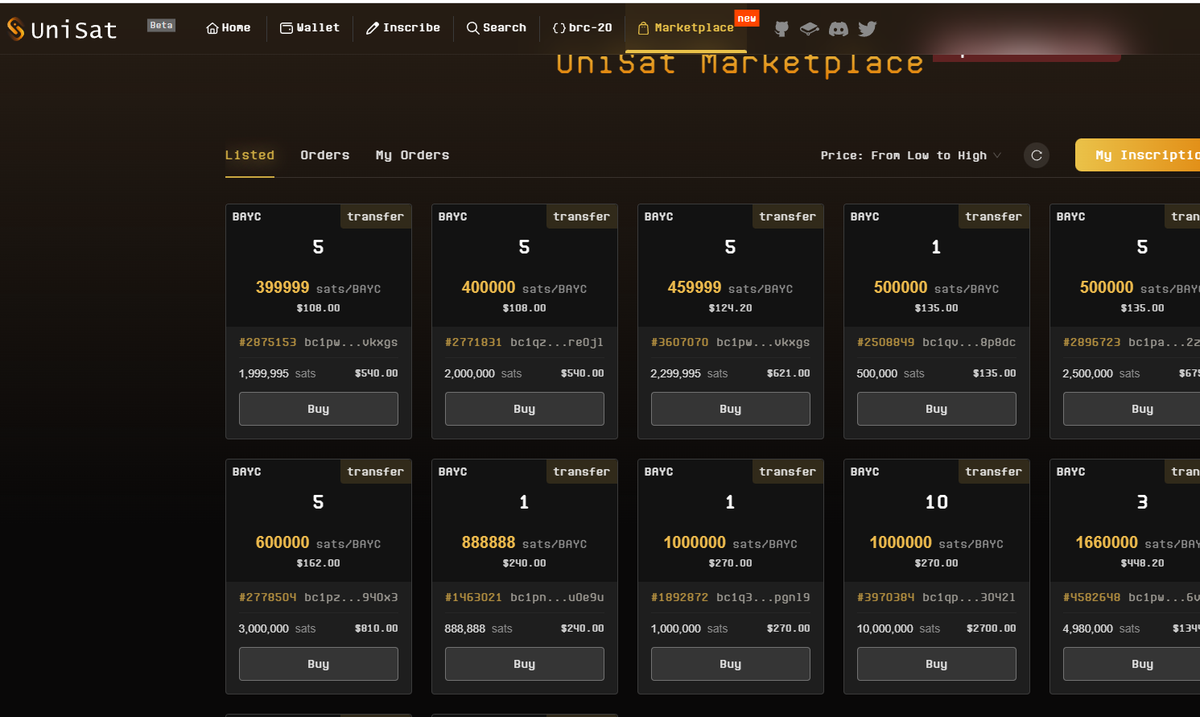
Task: Click seller address bc1pn...u0e9u
Action: tap(557, 598)
